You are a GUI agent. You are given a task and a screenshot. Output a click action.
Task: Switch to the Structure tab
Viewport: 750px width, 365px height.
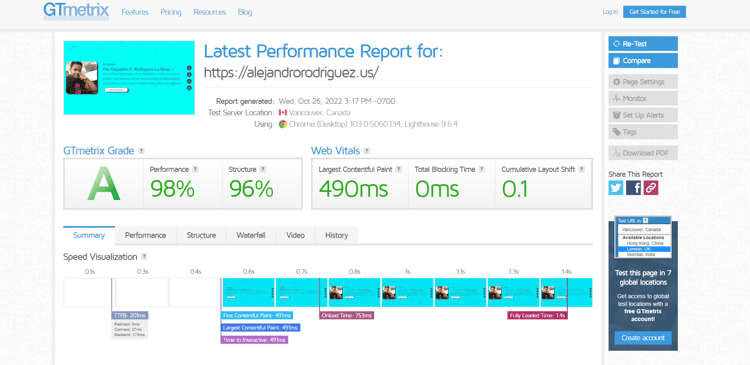coord(201,235)
